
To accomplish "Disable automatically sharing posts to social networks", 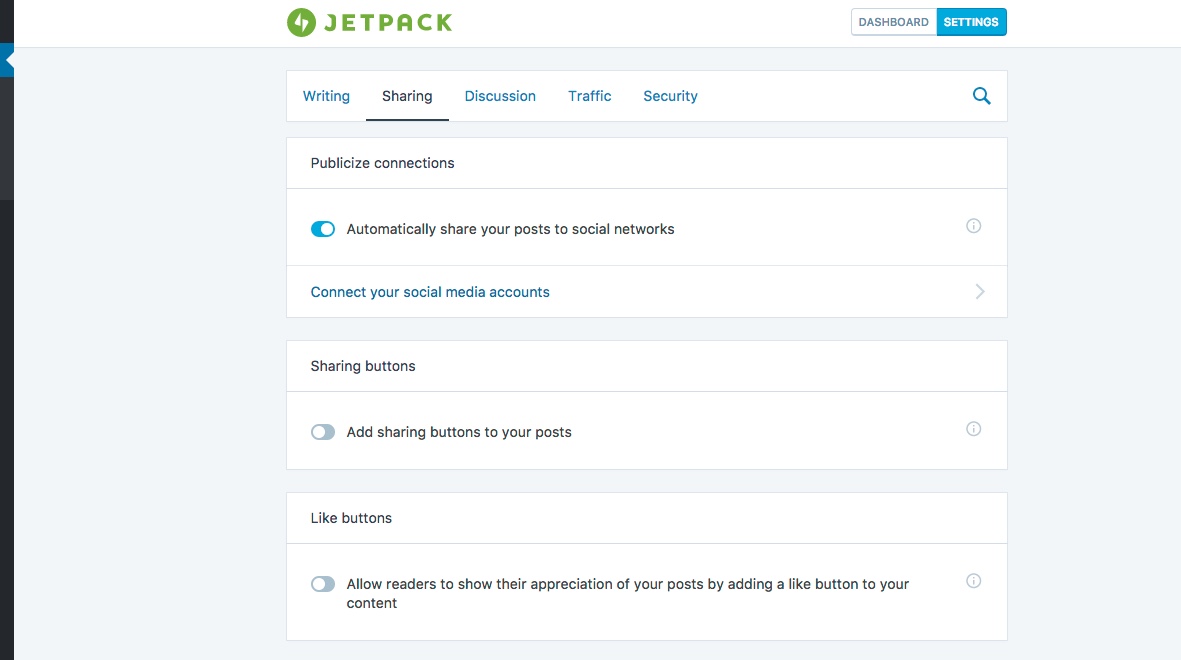I will coord(323,229).
